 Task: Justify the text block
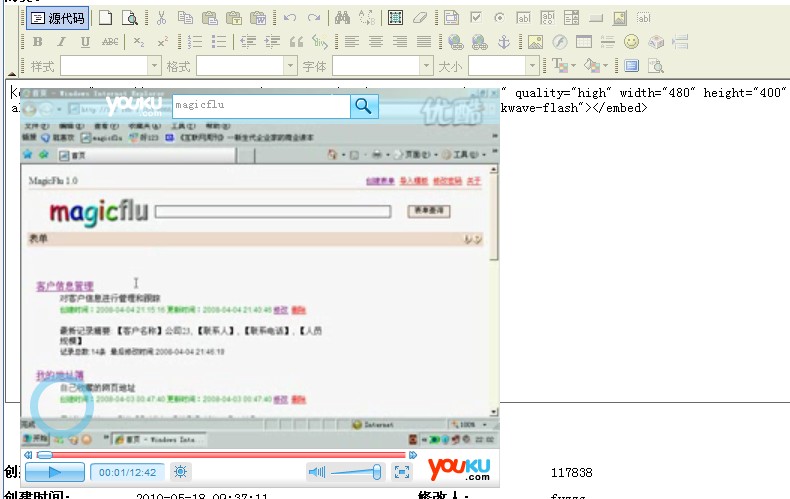pyautogui.click(x=424, y=42)
